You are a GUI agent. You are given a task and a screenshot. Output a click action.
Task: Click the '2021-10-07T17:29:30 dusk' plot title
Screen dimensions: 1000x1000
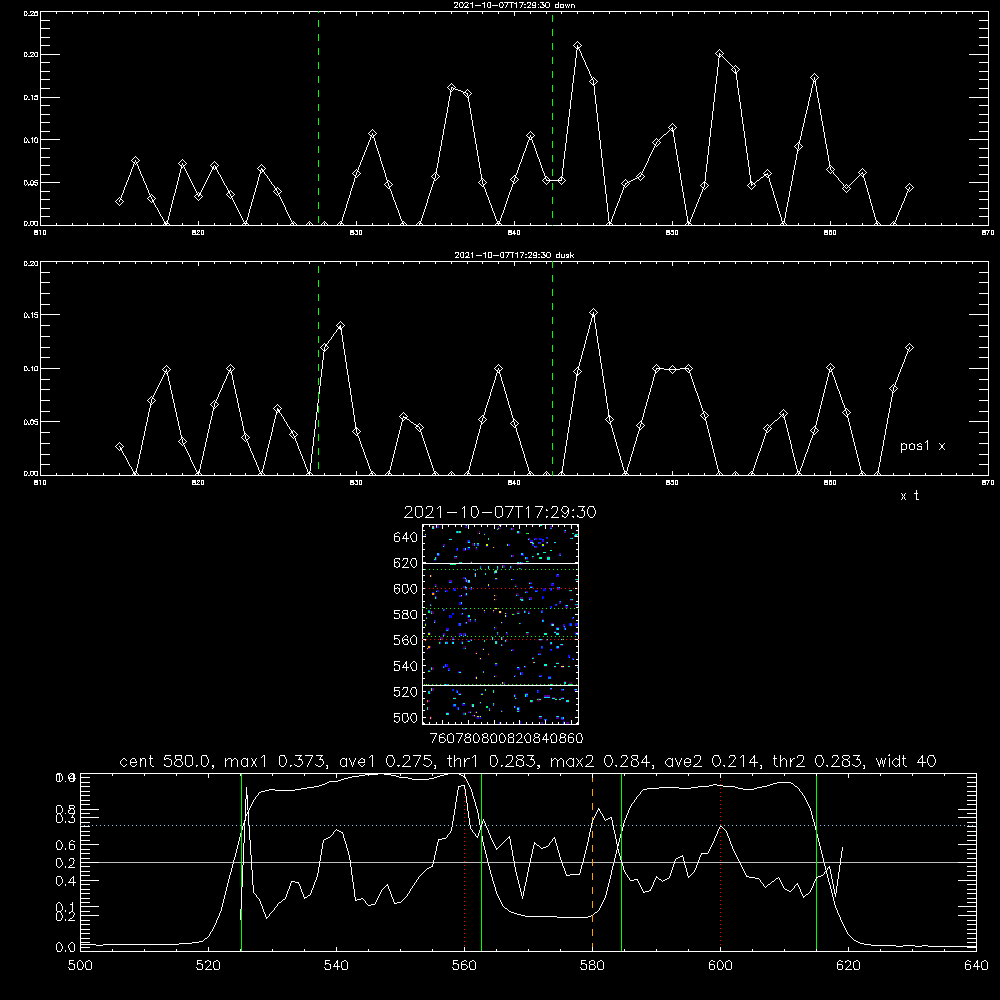tap(514, 255)
